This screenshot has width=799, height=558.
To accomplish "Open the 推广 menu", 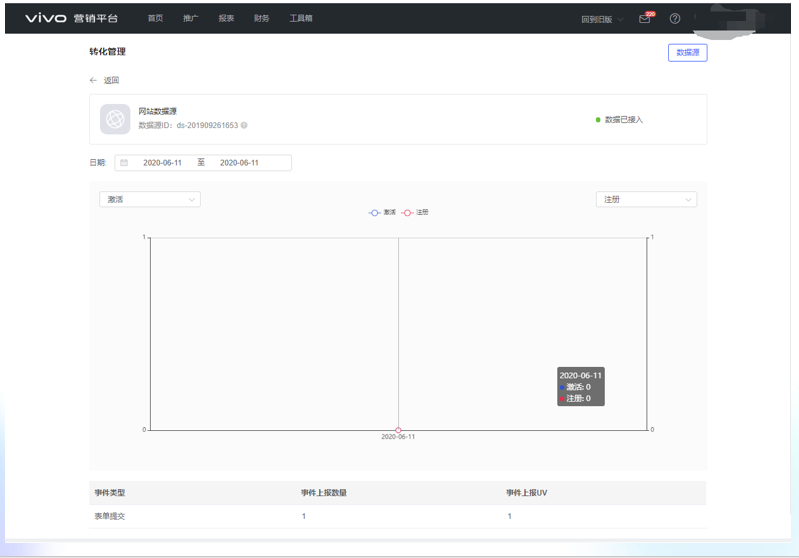I will click(191, 18).
